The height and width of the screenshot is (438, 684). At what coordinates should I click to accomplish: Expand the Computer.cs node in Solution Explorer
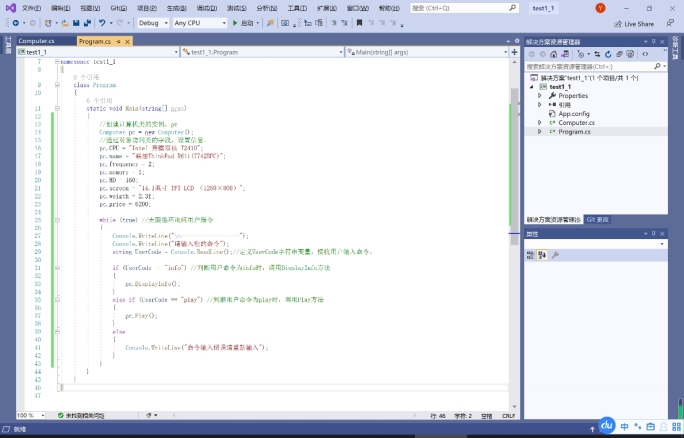pos(540,123)
